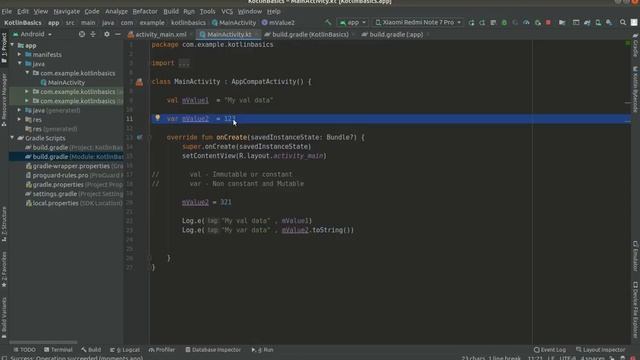Select res (generated) folder
Viewport: 640px width, 360px height.
tap(51, 129)
